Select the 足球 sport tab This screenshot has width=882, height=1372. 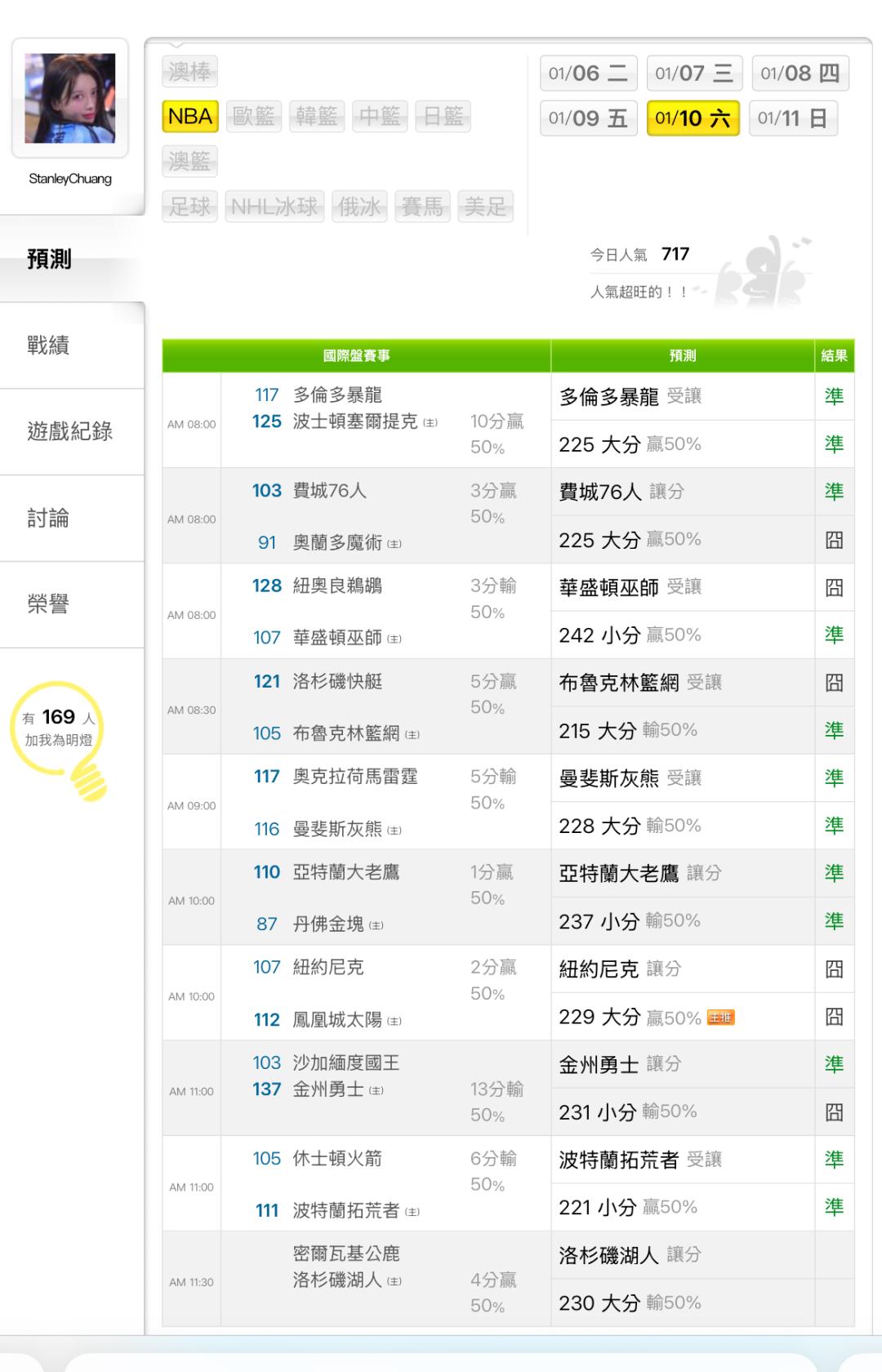pyautogui.click(x=190, y=207)
